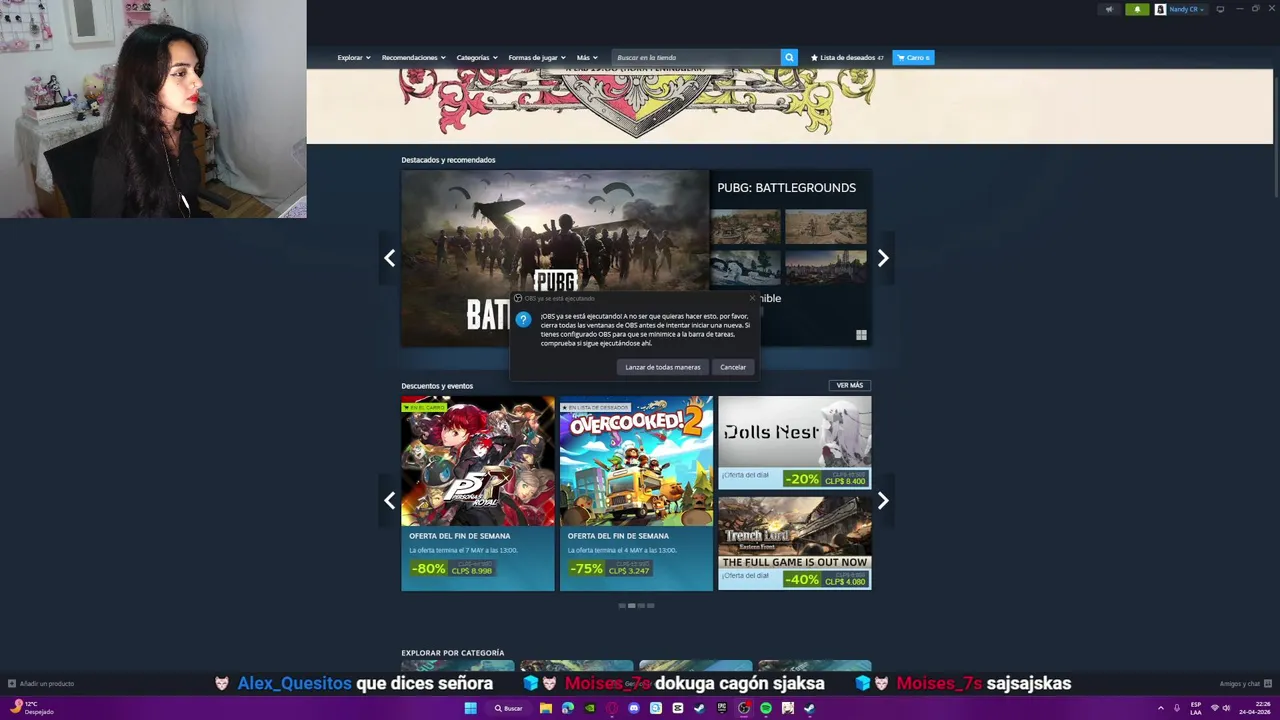Open Microsoft Edge from taskbar
This screenshot has width=1280, height=720.
(568, 708)
